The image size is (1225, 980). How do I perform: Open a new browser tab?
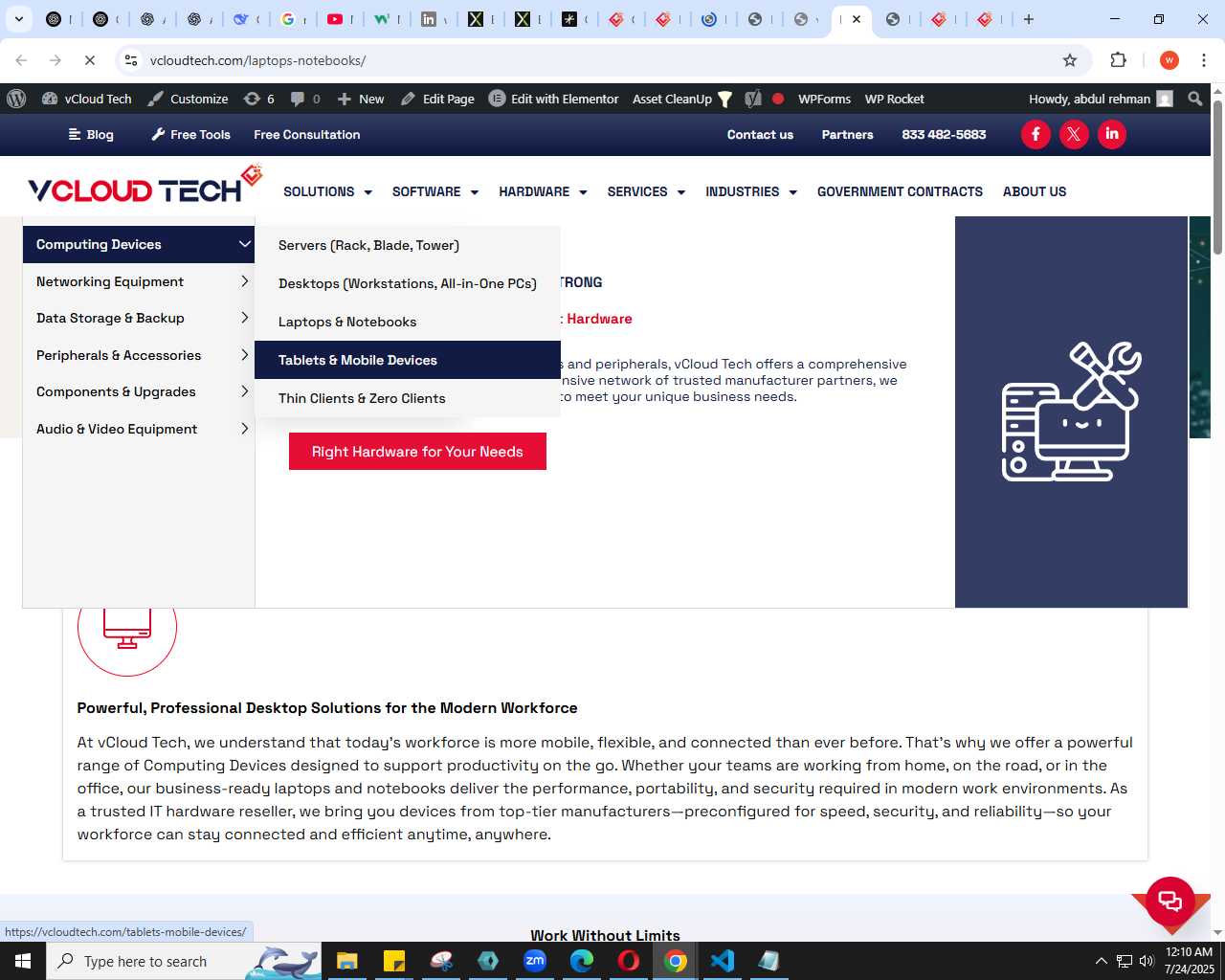click(x=1029, y=19)
